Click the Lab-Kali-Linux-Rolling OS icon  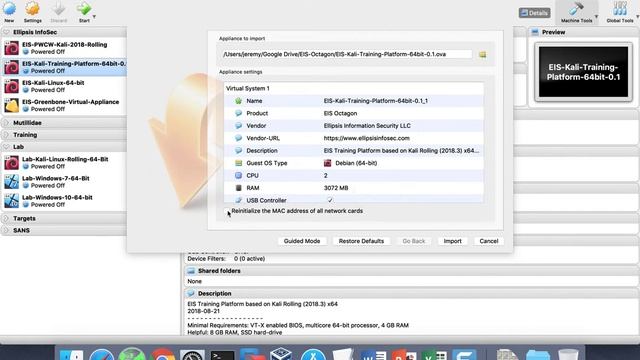11,162
